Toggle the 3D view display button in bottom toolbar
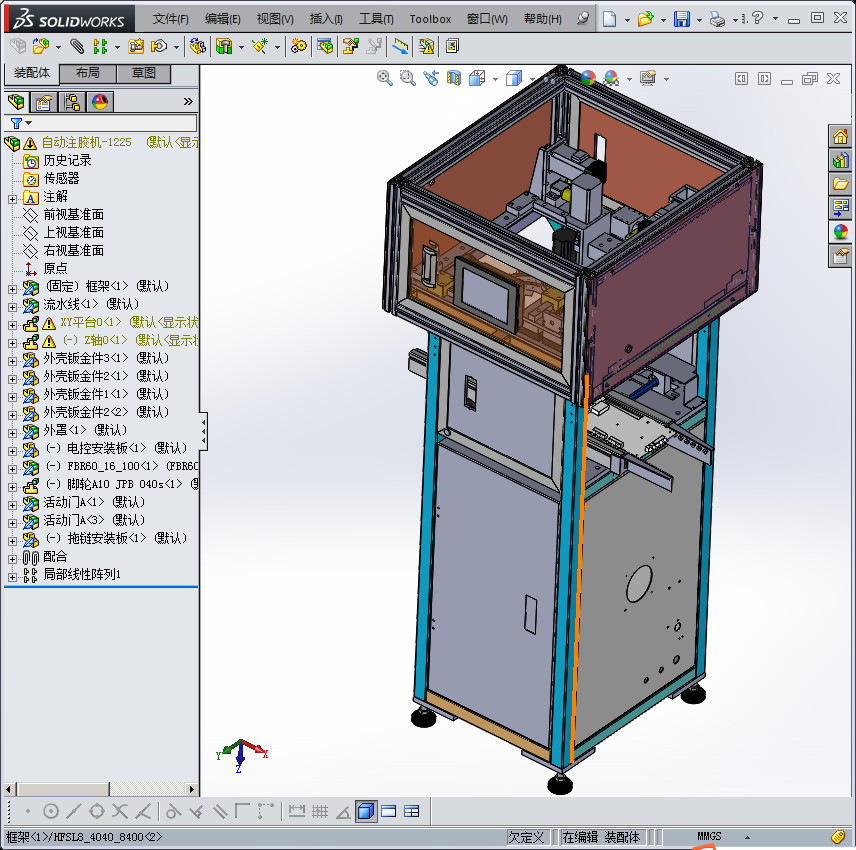Screen dimensions: 856x850 coord(366,811)
